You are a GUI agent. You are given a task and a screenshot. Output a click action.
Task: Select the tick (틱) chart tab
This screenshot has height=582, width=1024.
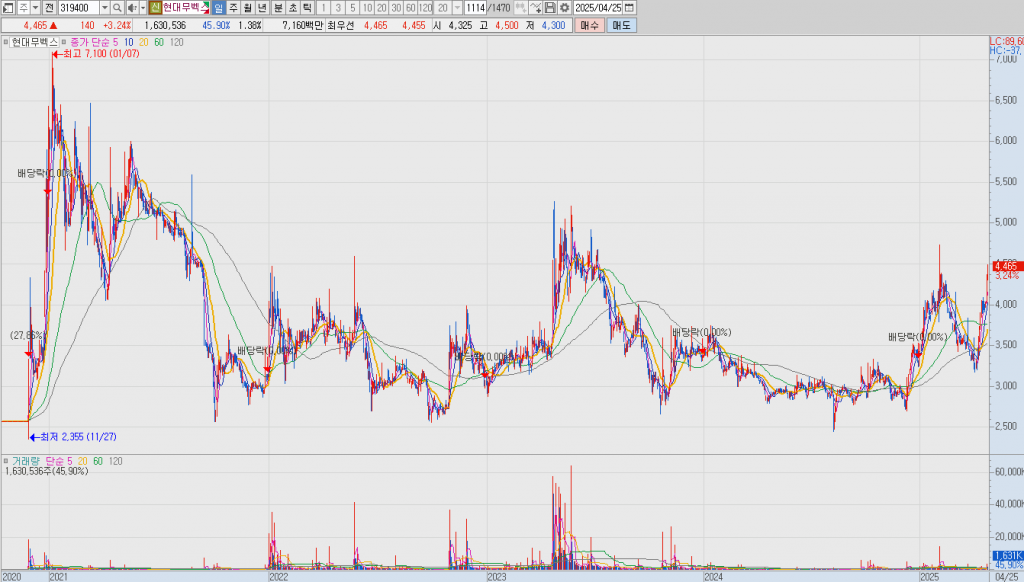(308, 7)
